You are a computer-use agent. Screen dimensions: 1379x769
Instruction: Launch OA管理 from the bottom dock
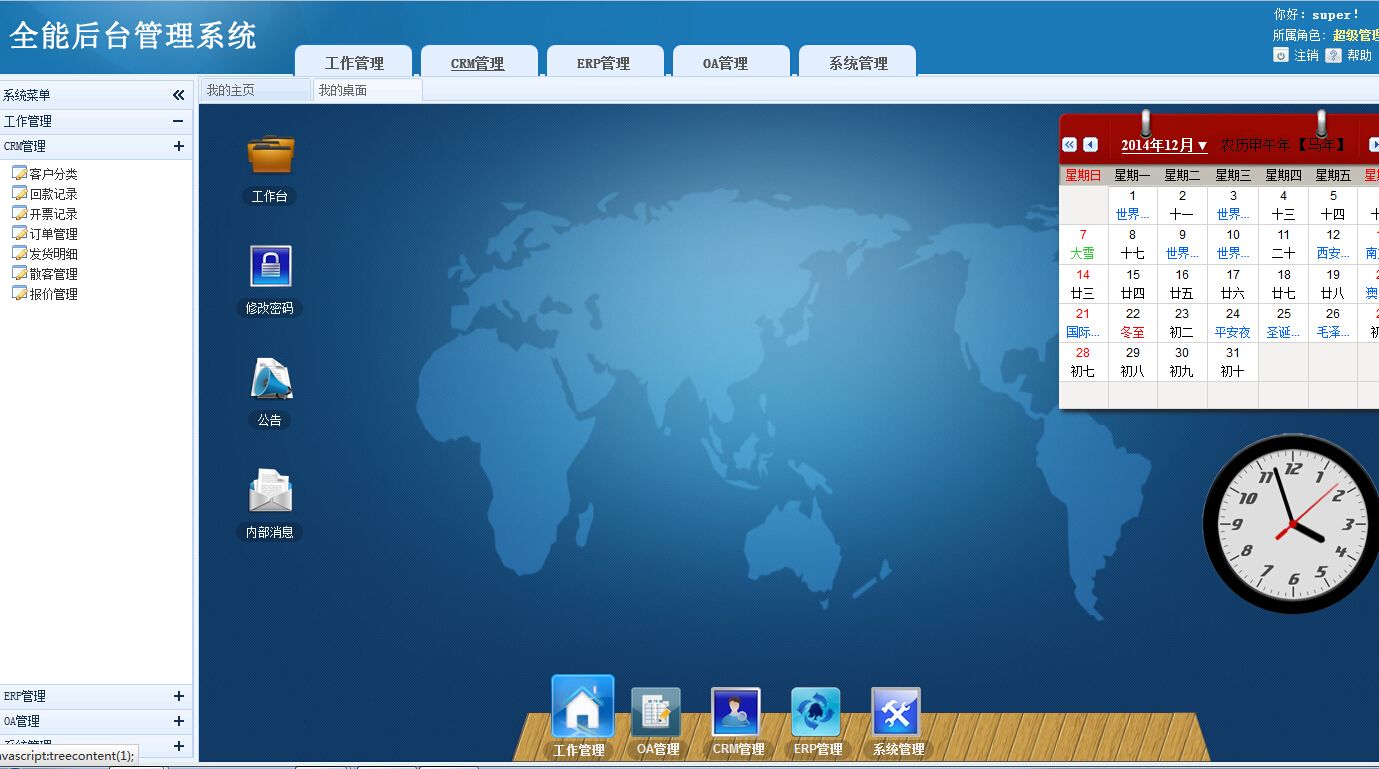[x=656, y=712]
